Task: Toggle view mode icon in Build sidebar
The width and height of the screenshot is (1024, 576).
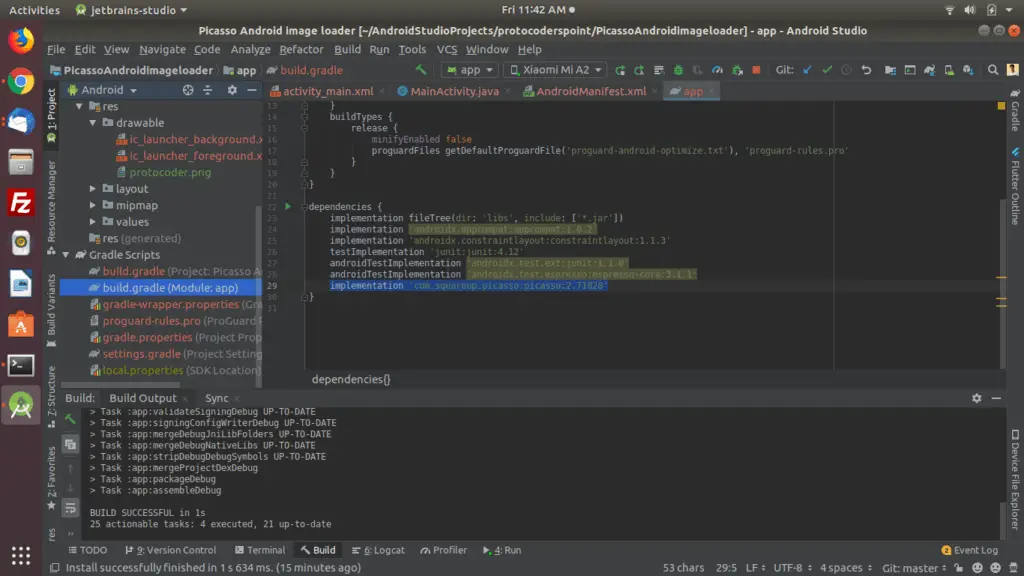Action: click(71, 445)
